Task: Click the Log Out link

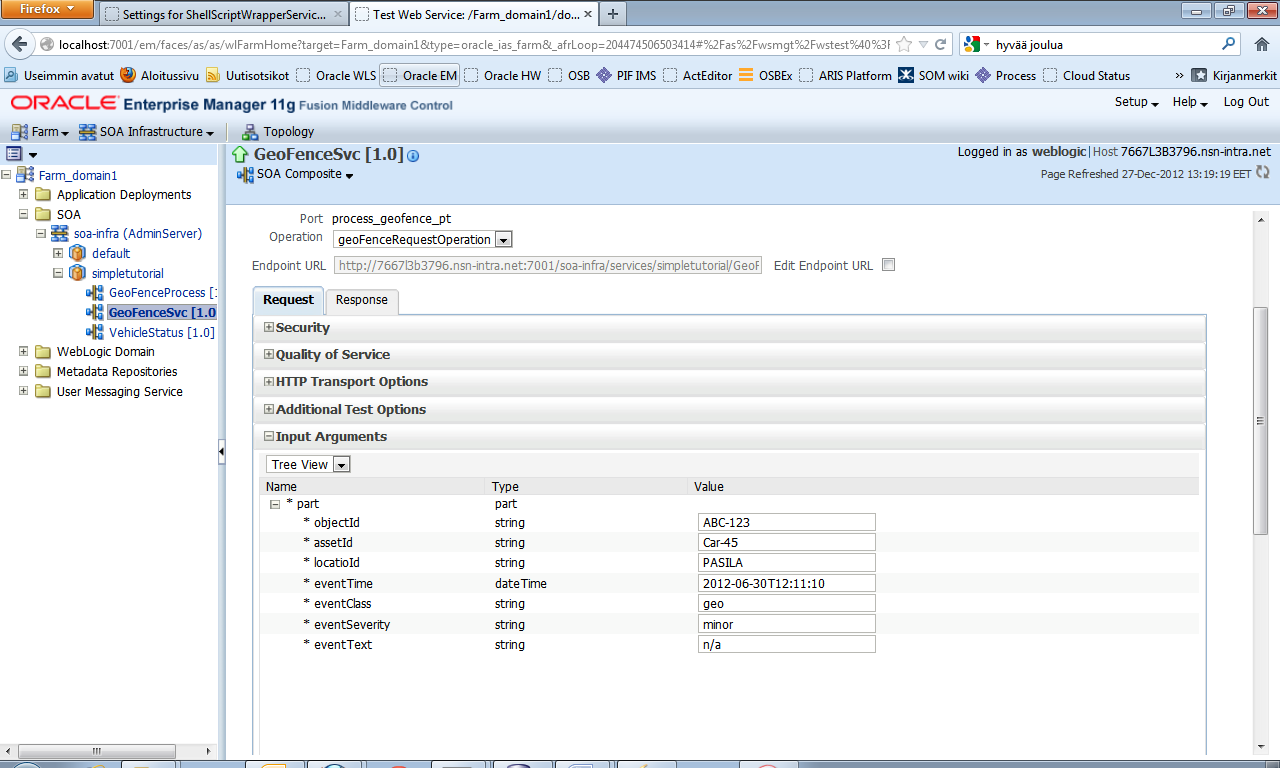Action: (1246, 102)
